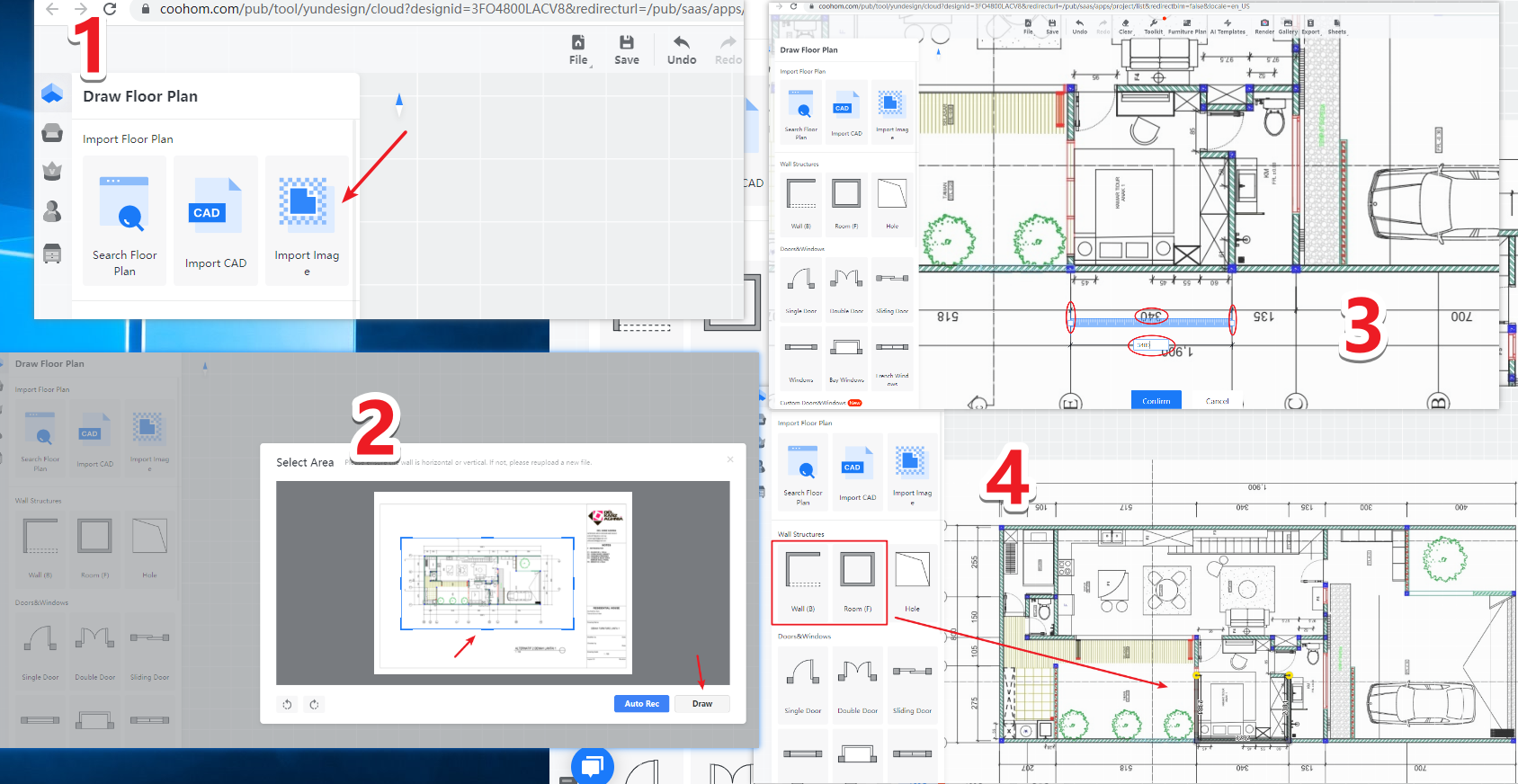Select Bay Windows in step 3 panel

846,358
